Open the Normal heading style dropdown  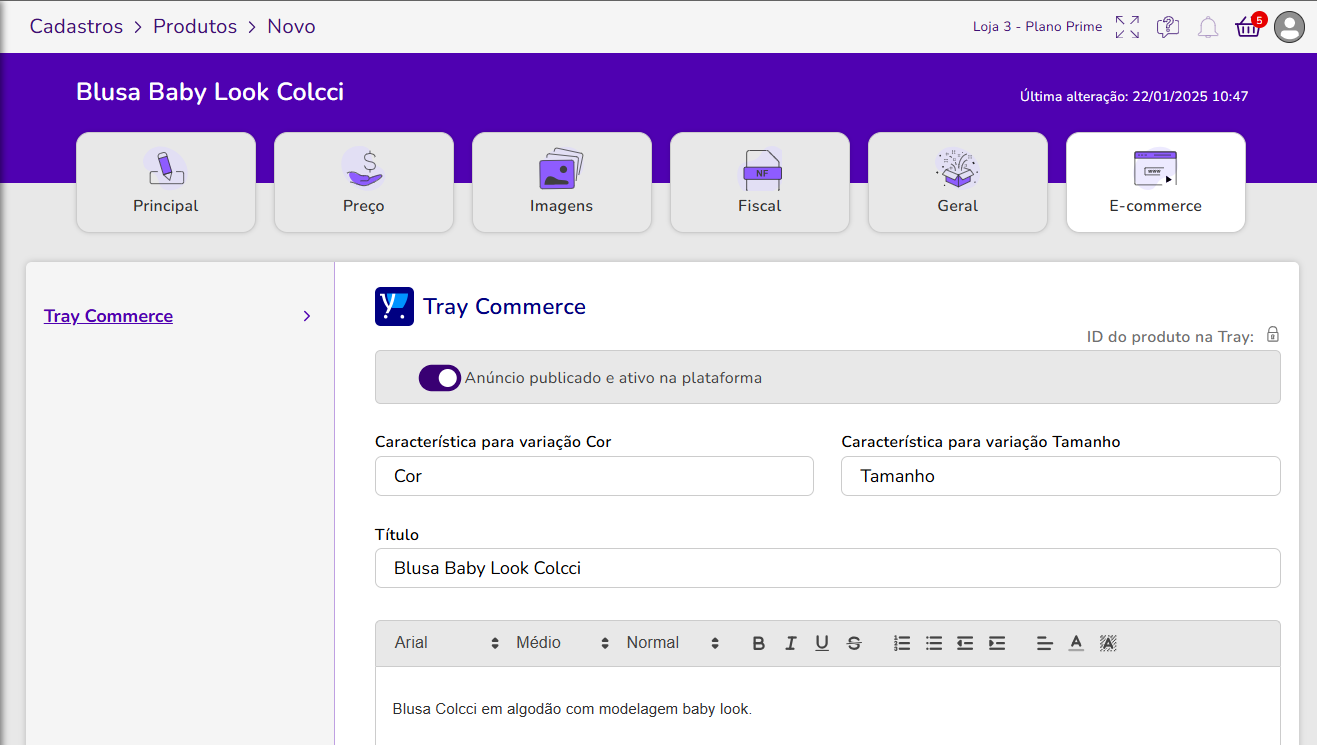(672, 643)
